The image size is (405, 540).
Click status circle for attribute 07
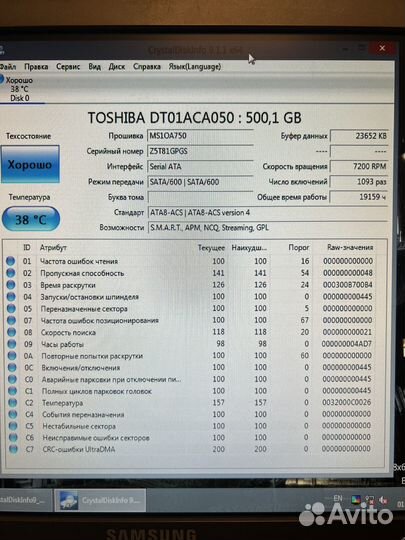[11, 320]
